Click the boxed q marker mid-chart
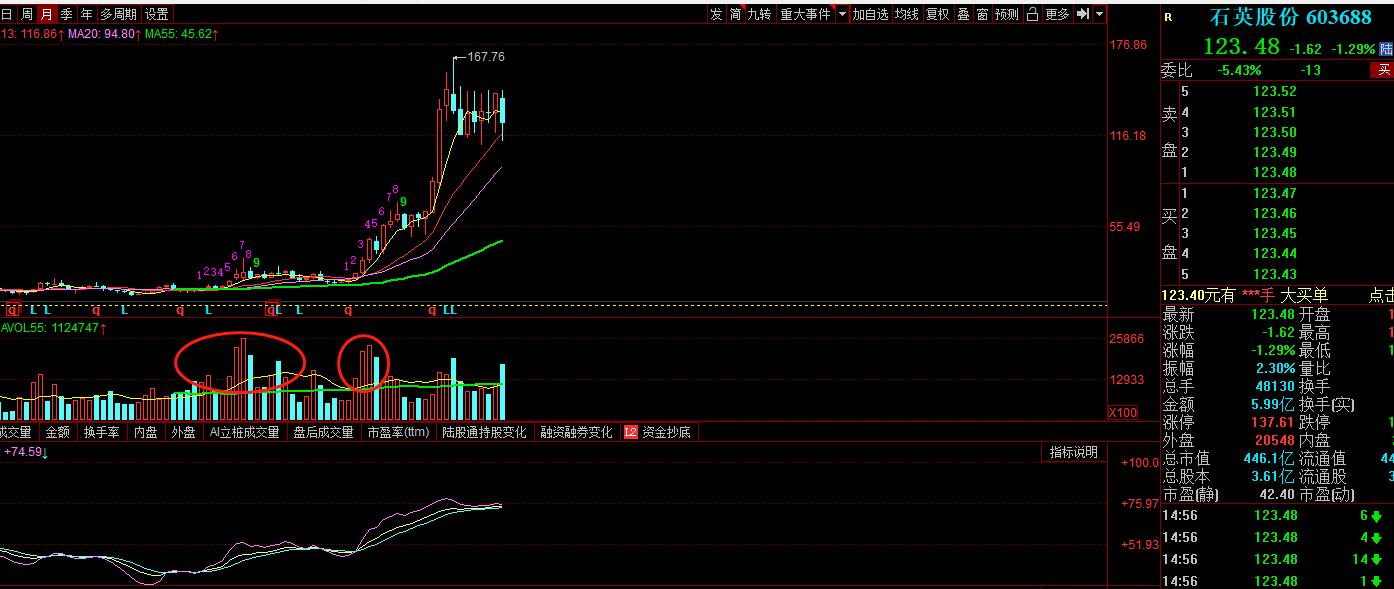1394x589 pixels. pos(271,310)
